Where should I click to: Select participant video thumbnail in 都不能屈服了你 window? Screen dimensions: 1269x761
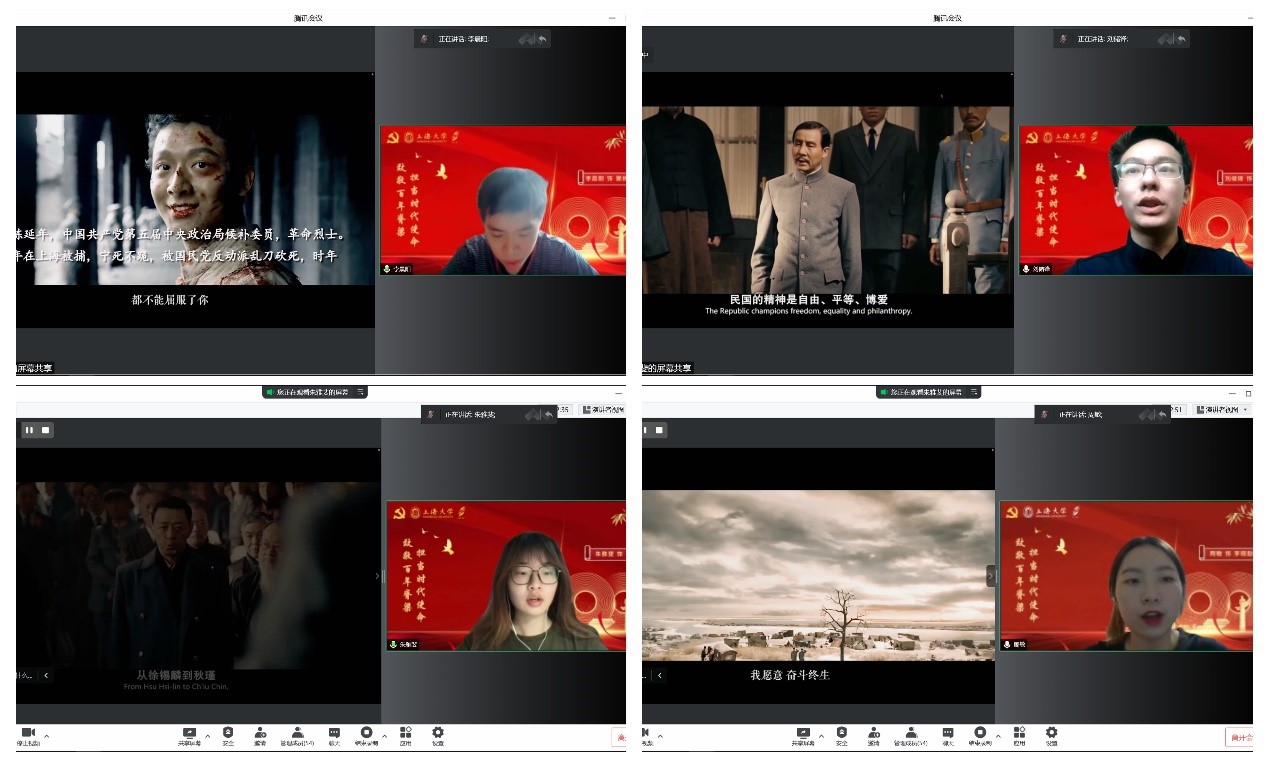click(503, 201)
